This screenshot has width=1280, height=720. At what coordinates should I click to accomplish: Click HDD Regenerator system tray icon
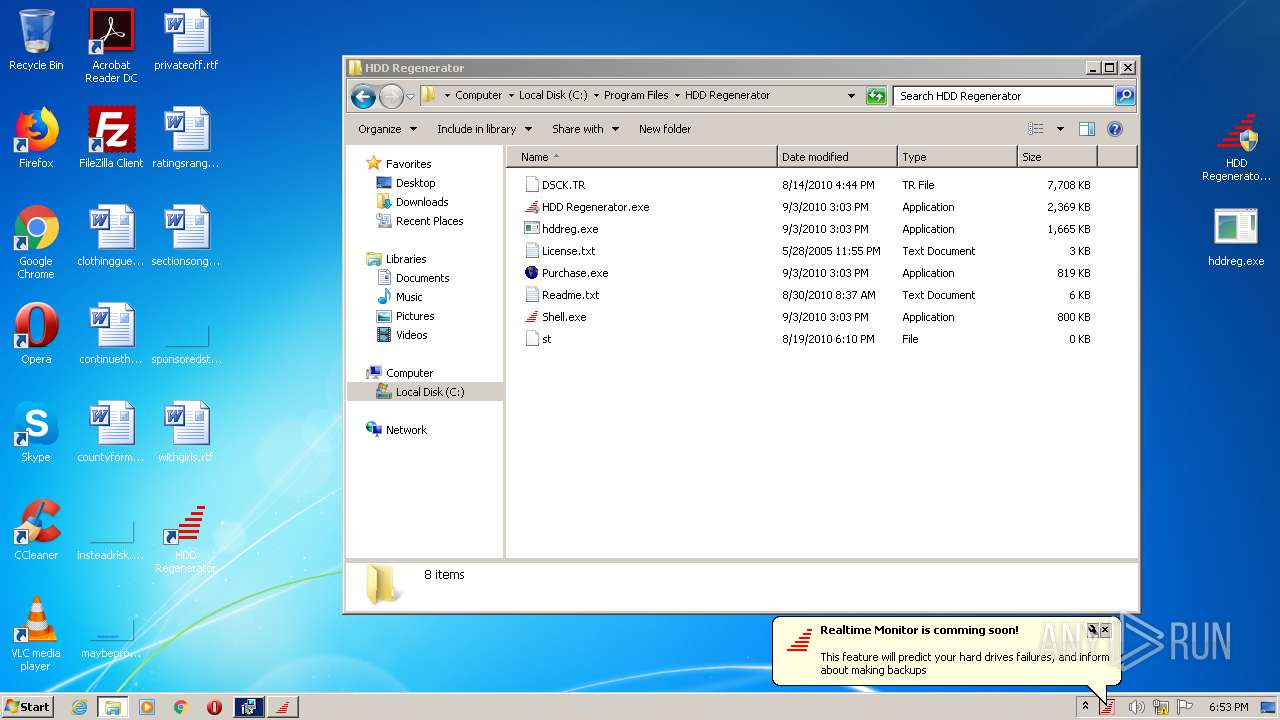pyautogui.click(x=1107, y=707)
